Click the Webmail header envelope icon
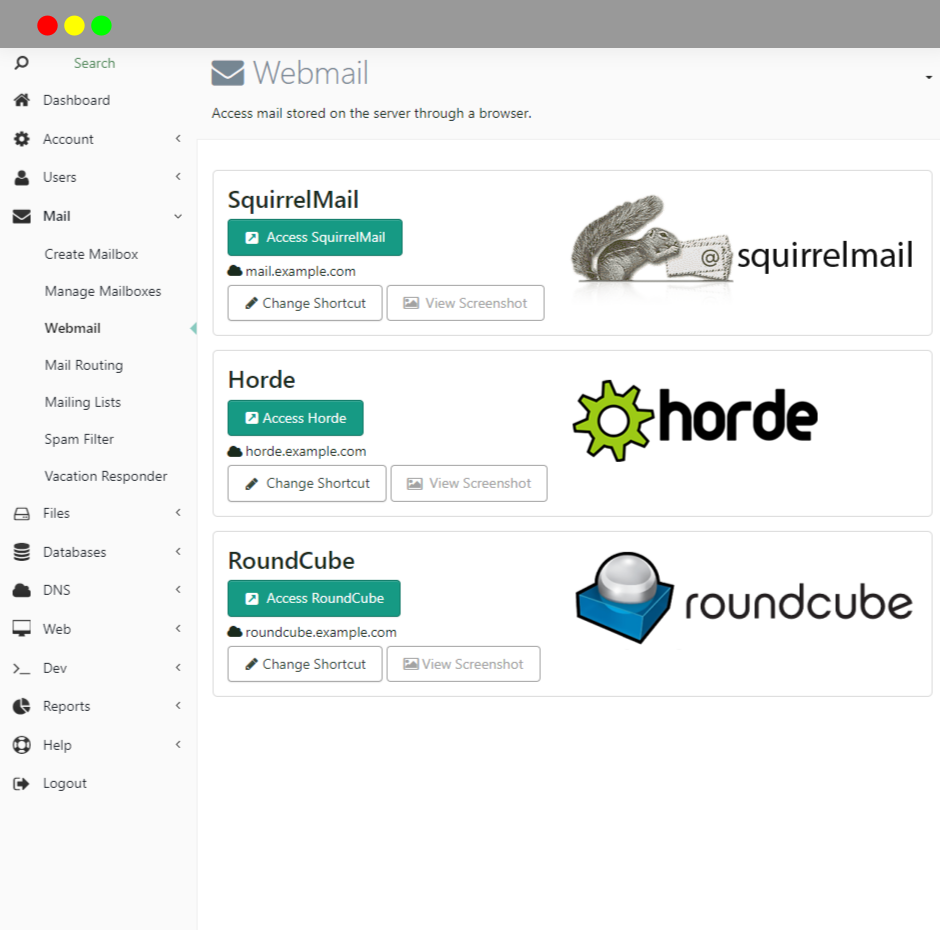 click(x=228, y=73)
